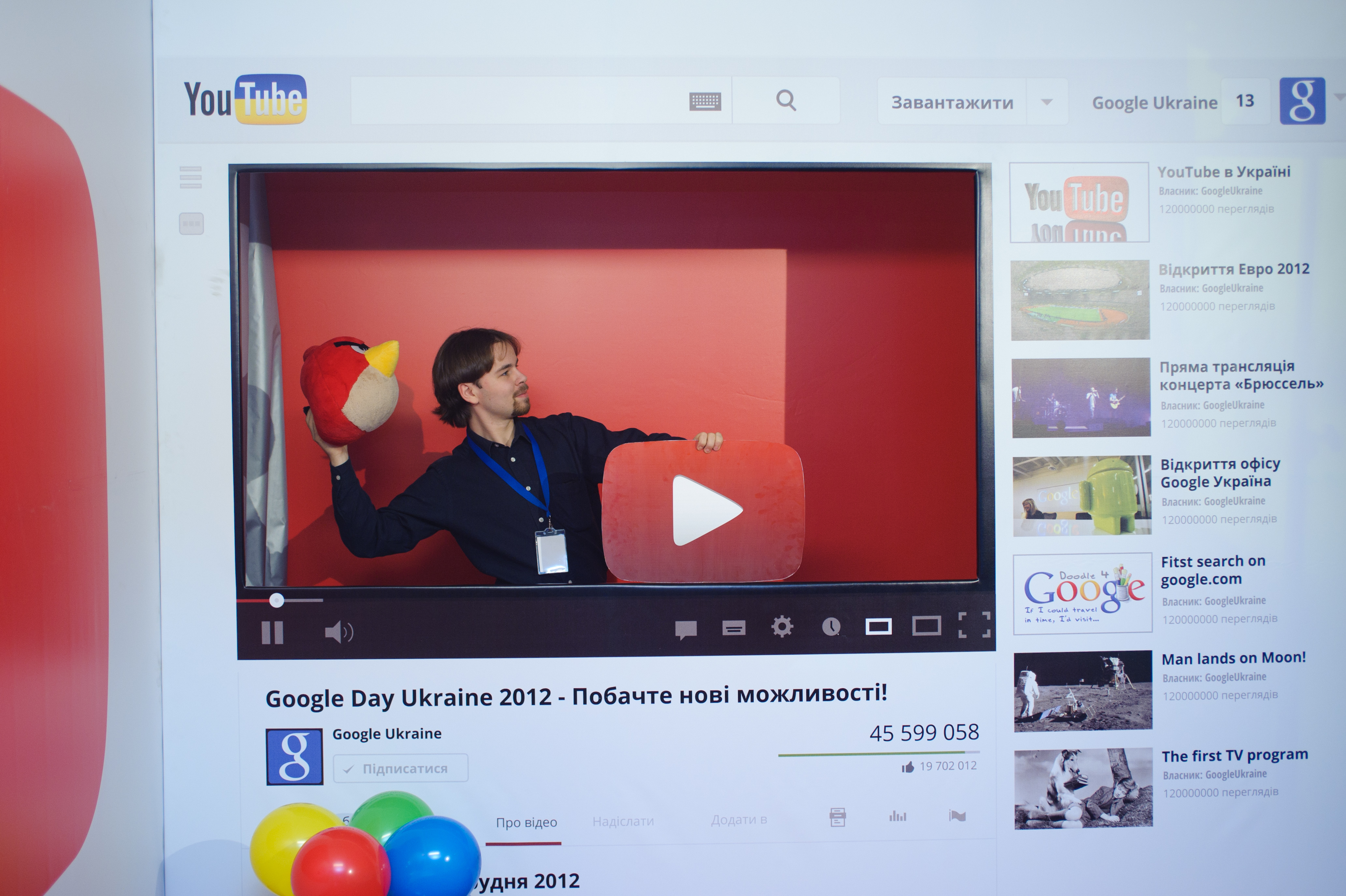Toggle annotations speech-bubble icon in player
The height and width of the screenshot is (896, 1346).
tap(686, 630)
